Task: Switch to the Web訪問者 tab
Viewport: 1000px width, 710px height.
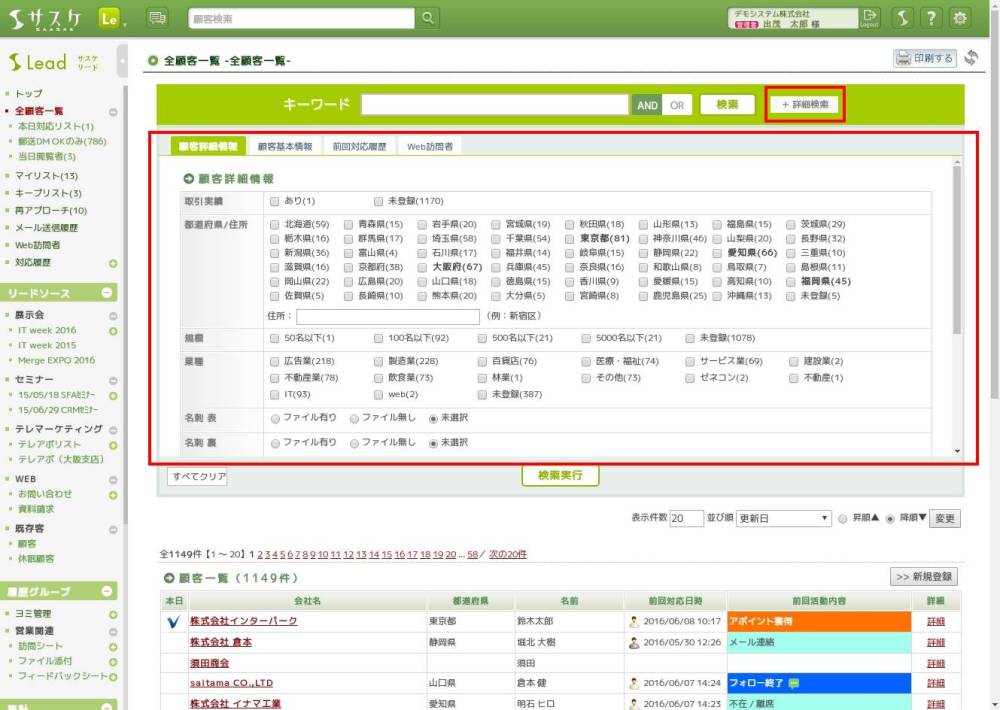Action: (x=429, y=146)
